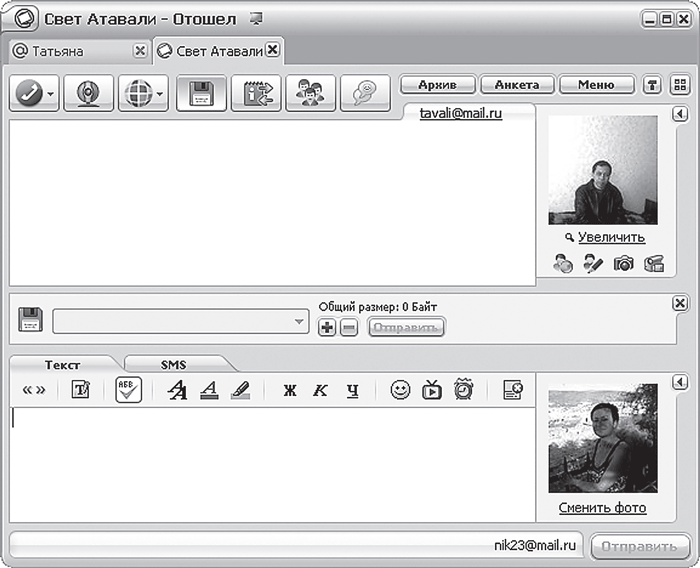Image resolution: width=700 pixels, height=568 pixels.
Task: Click the alarm clock buzz icon
Action: [463, 391]
